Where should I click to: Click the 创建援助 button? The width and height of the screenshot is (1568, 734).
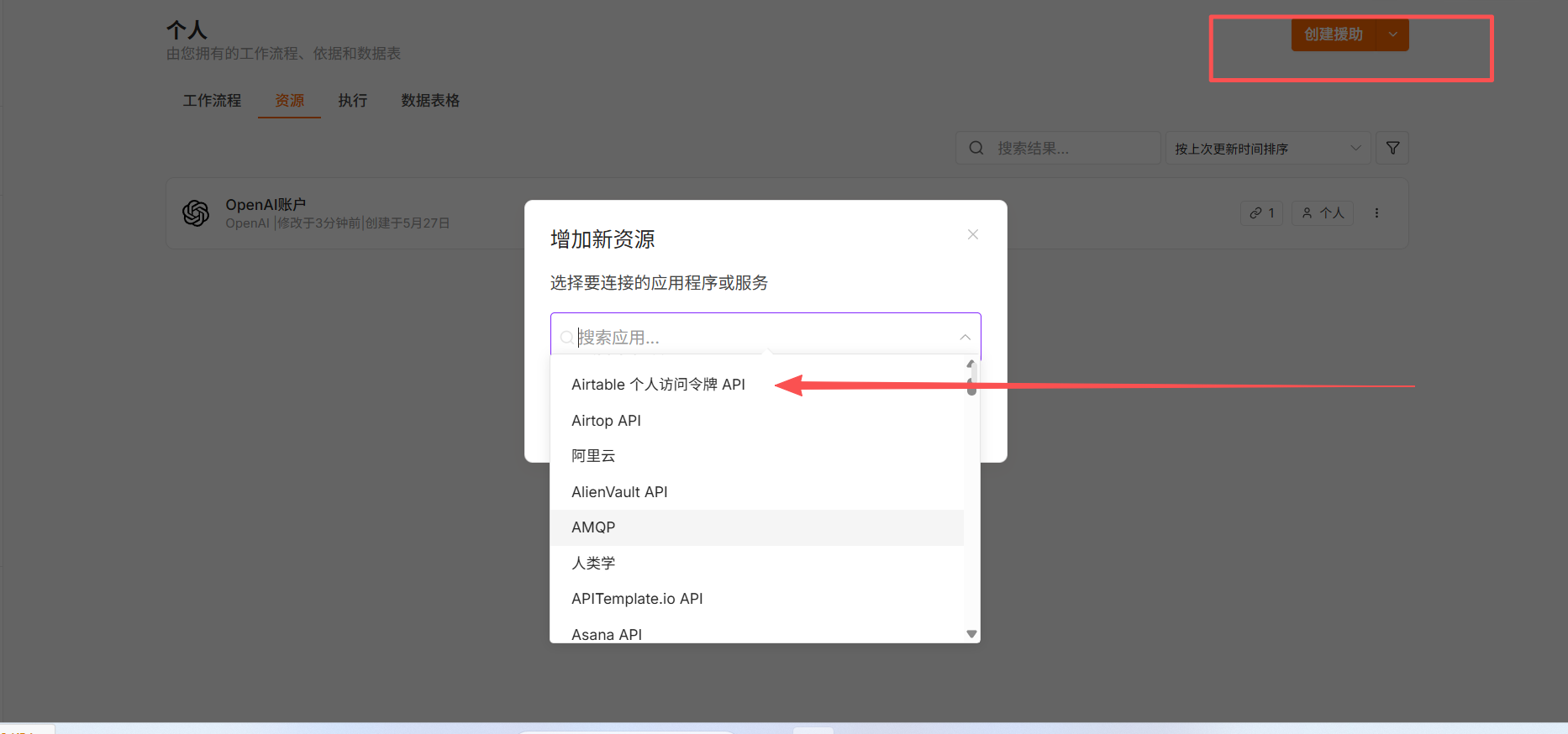tap(1334, 34)
